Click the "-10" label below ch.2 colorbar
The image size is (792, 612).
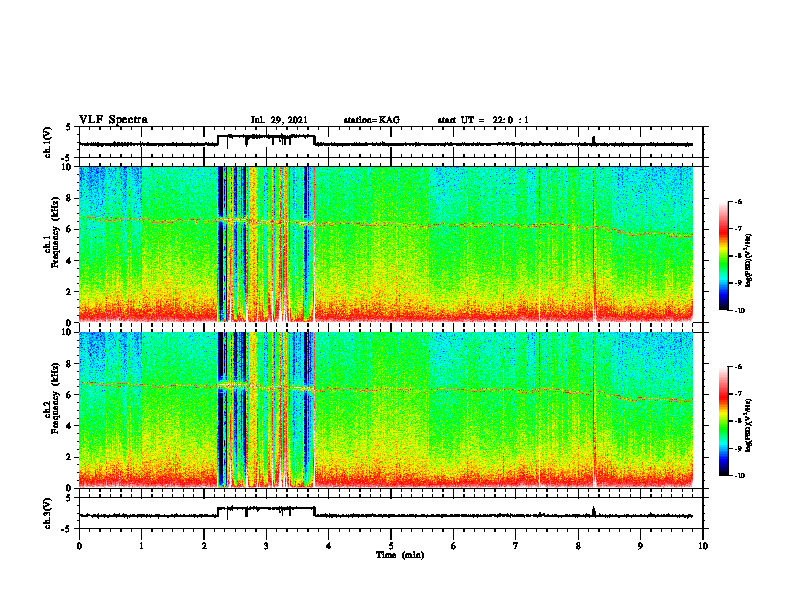tap(738, 475)
